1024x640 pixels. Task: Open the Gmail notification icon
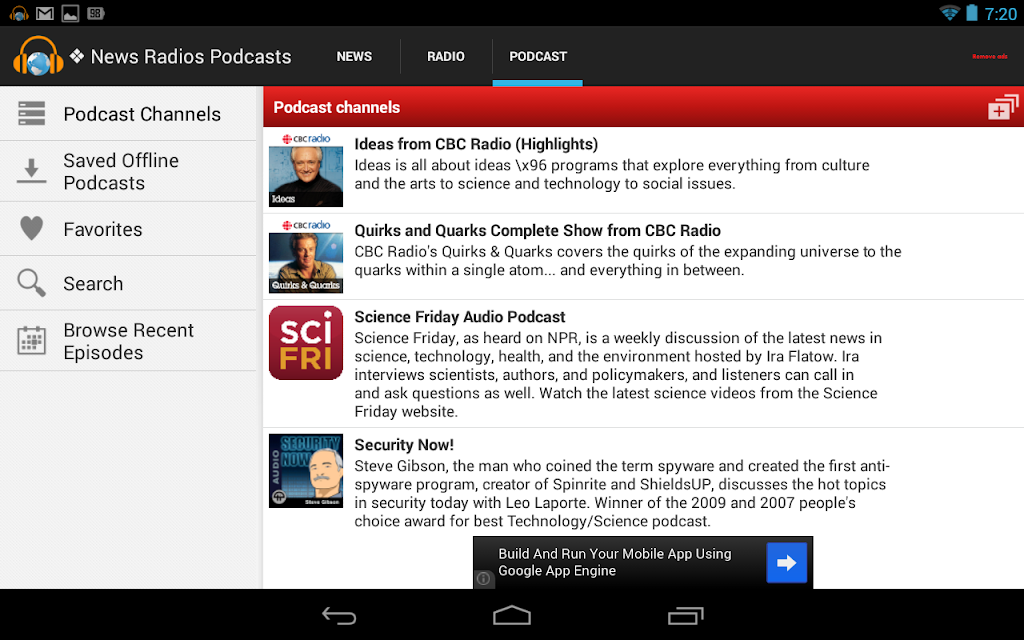tap(44, 13)
